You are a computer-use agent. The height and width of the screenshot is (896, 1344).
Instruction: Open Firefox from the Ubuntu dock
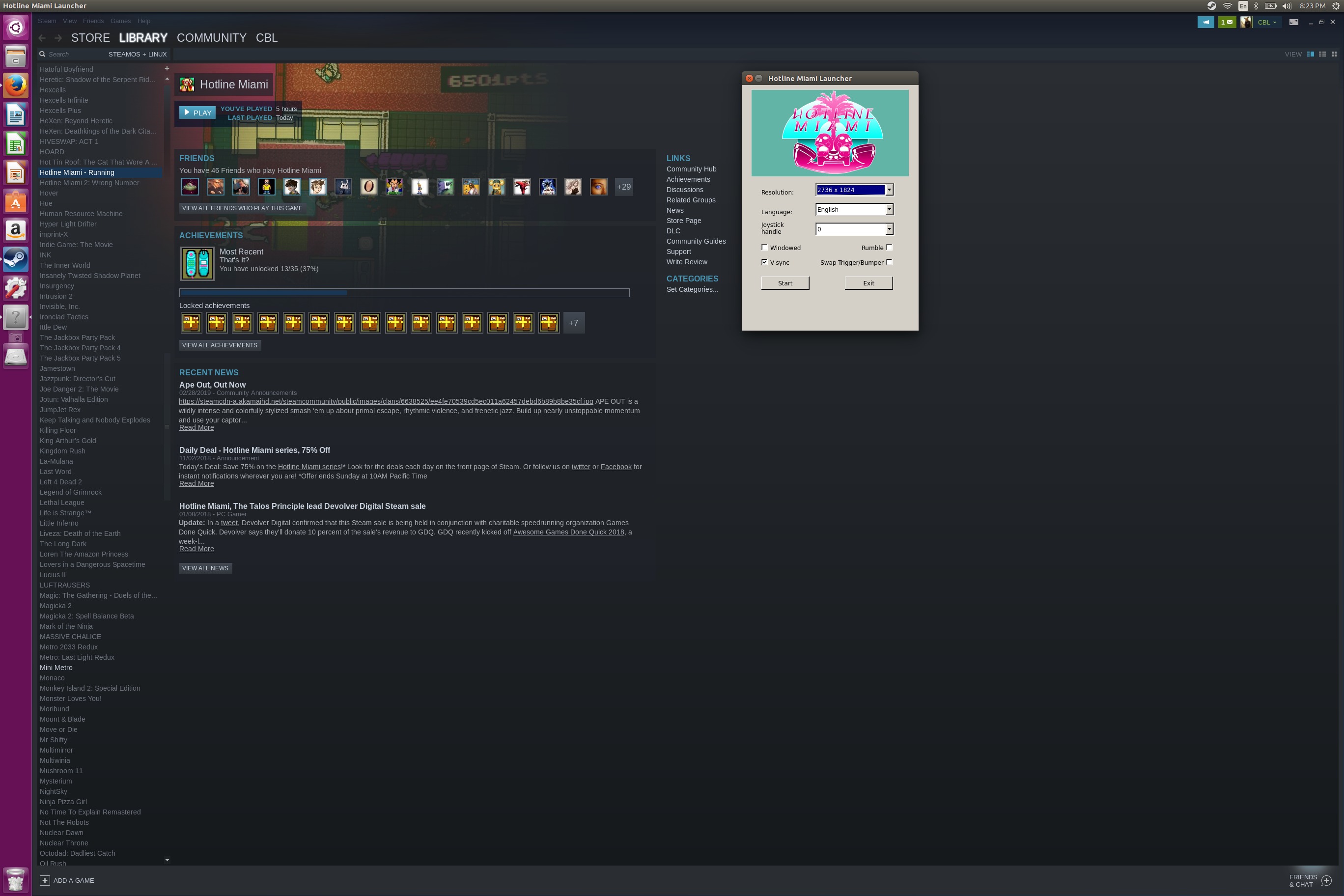coord(16,85)
